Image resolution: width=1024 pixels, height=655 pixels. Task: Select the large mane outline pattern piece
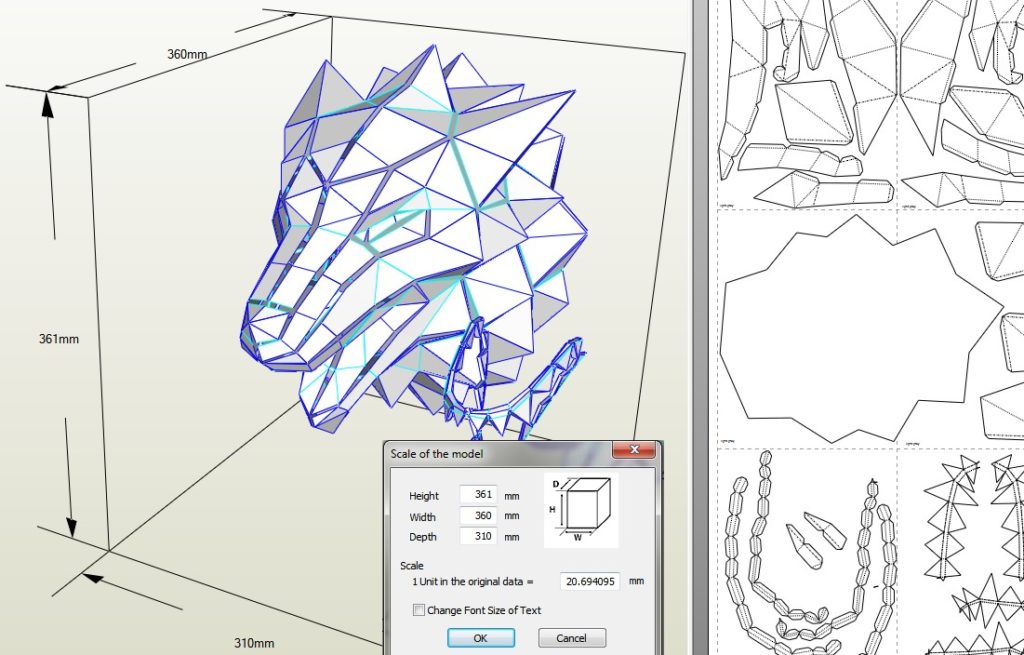[861, 330]
